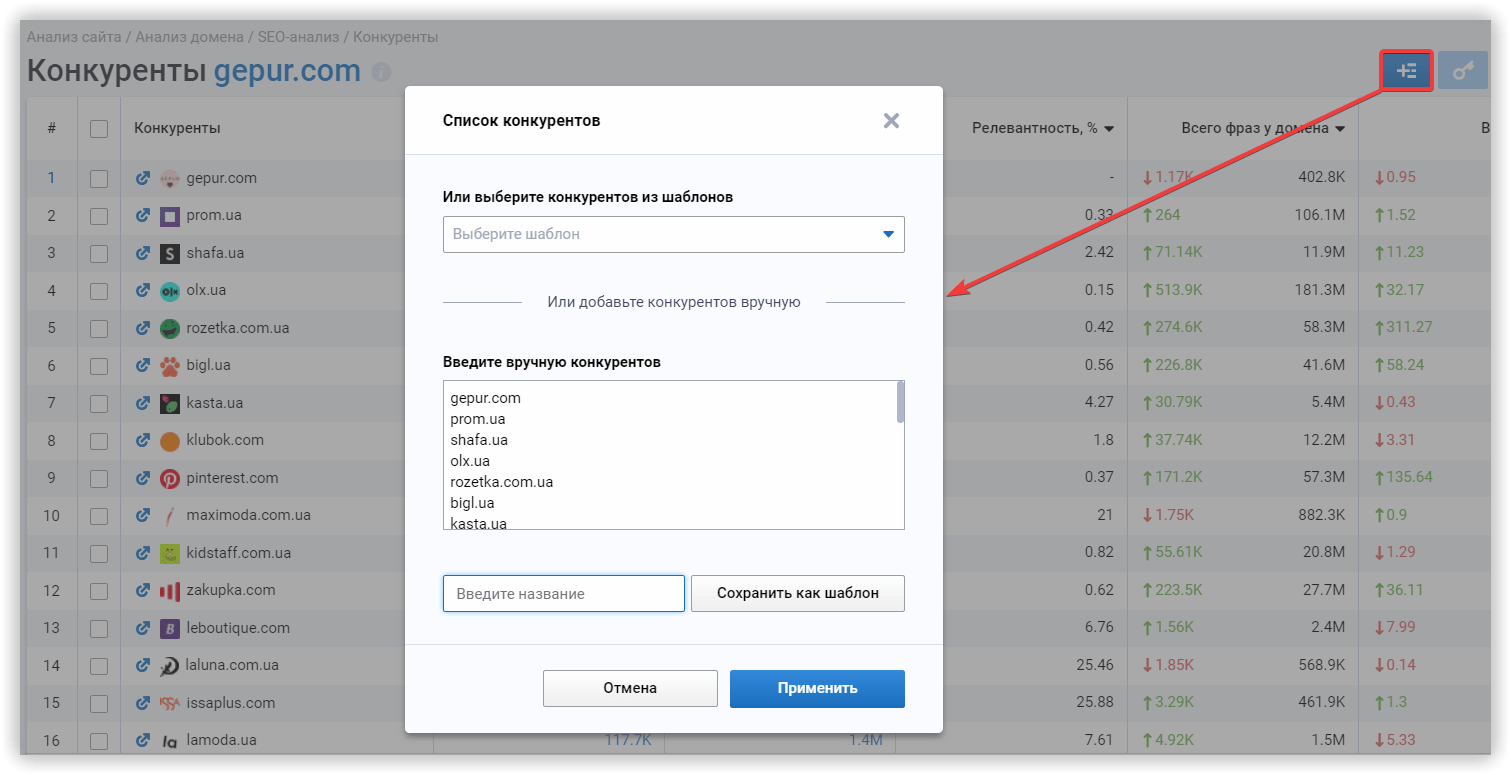Open external link icon for olx.ua row
1511x775 pixels.
(142, 290)
